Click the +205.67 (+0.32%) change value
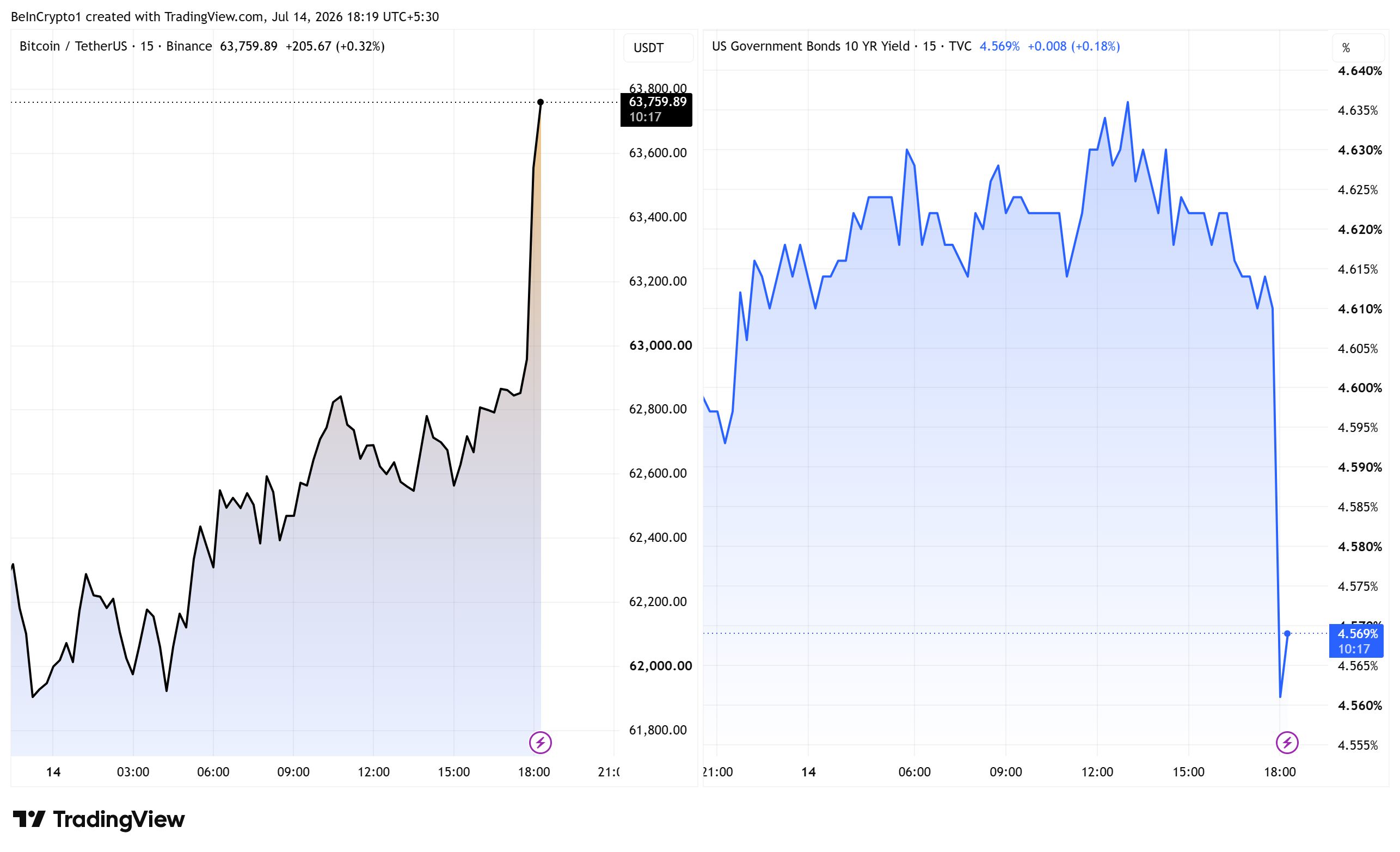Viewport: 1400px width, 852px height. click(x=335, y=46)
